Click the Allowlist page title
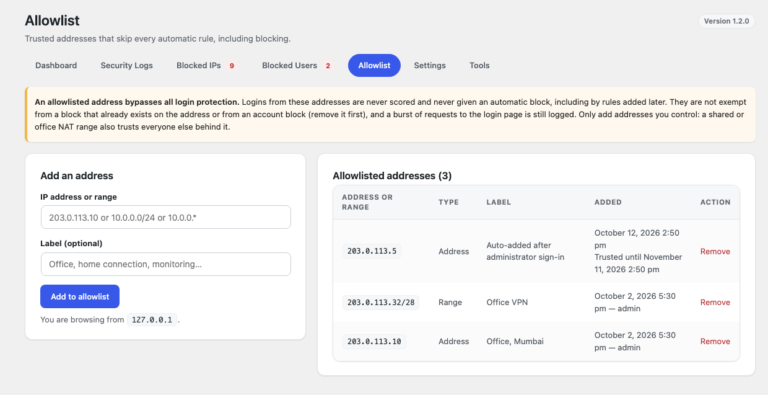768x395 pixels. (52, 21)
